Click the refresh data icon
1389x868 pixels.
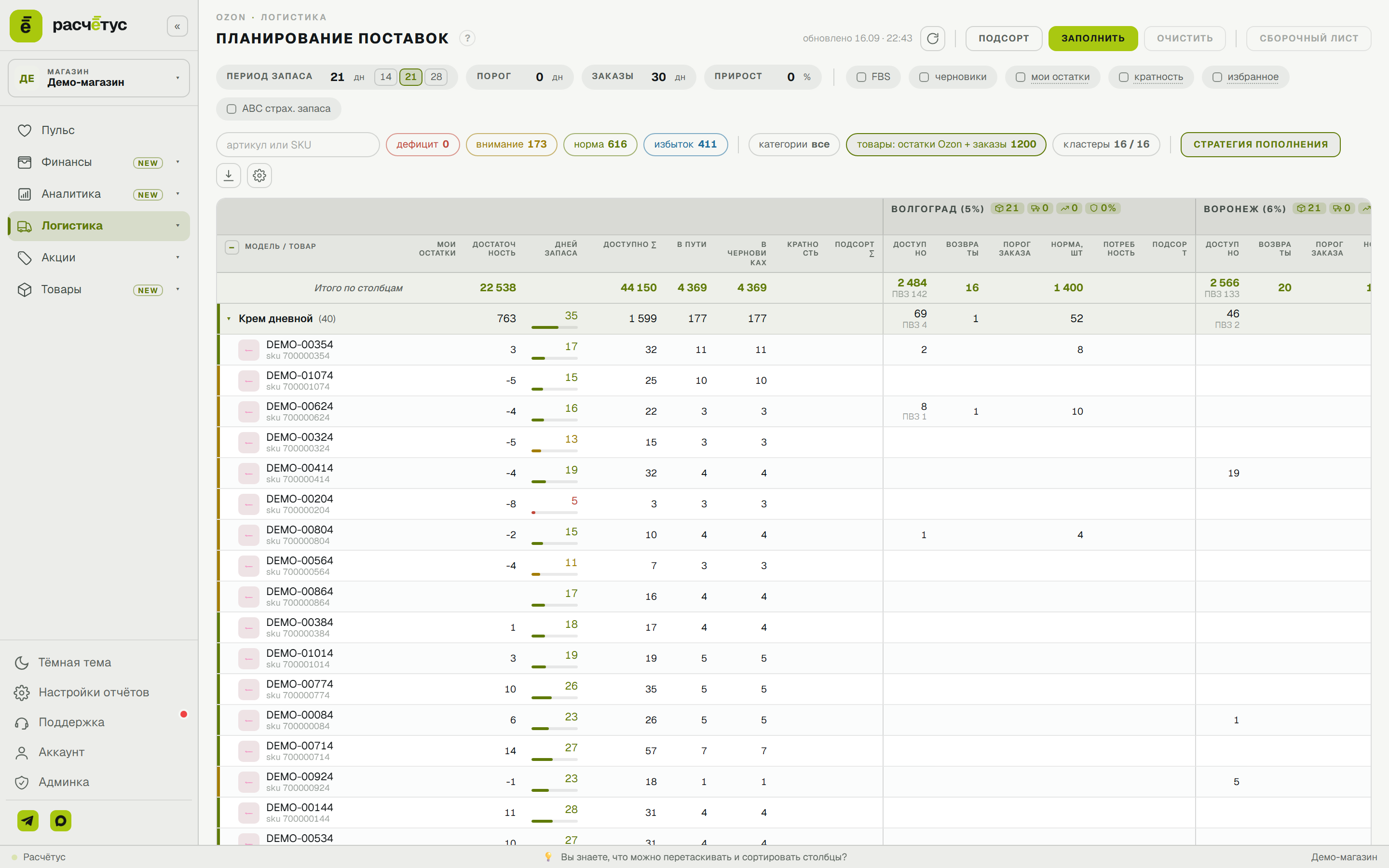pyautogui.click(x=932, y=39)
